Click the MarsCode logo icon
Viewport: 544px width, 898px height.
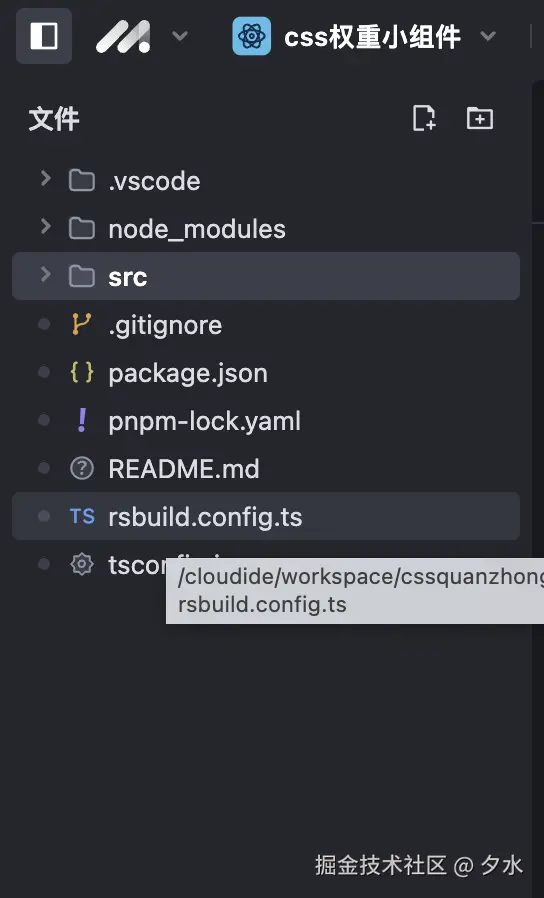point(123,37)
